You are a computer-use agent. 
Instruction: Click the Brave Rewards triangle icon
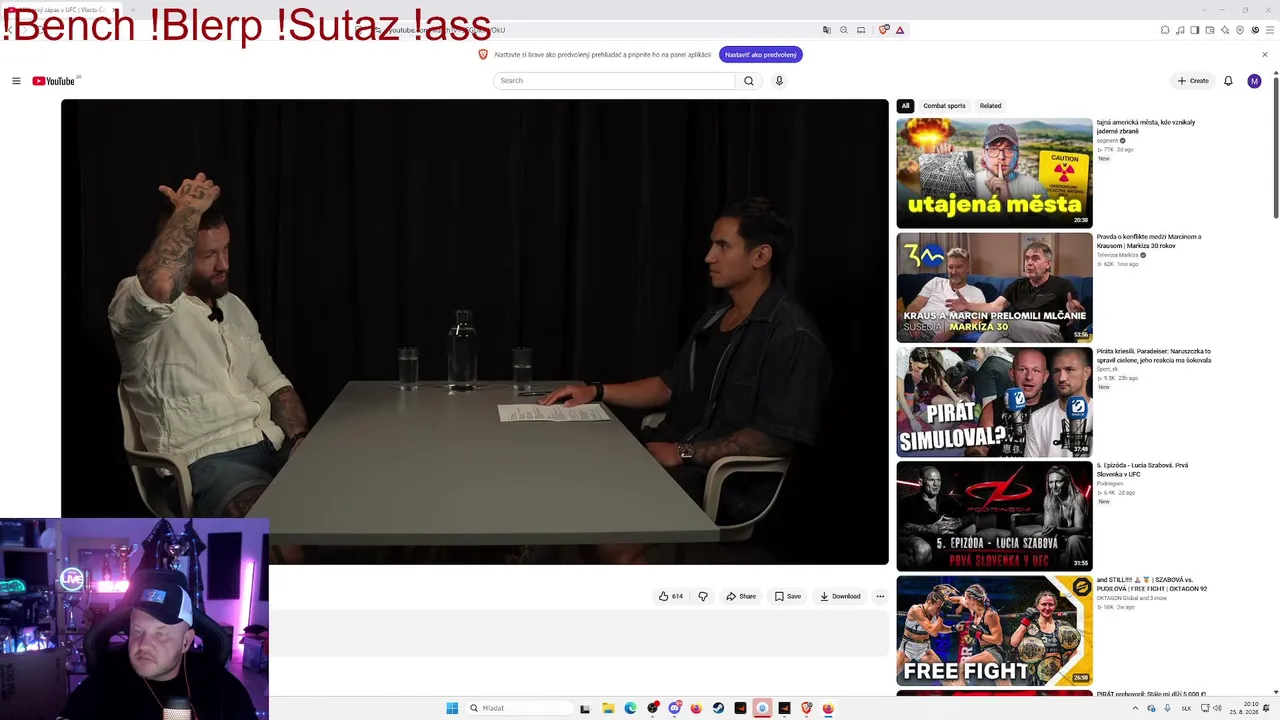(x=900, y=30)
